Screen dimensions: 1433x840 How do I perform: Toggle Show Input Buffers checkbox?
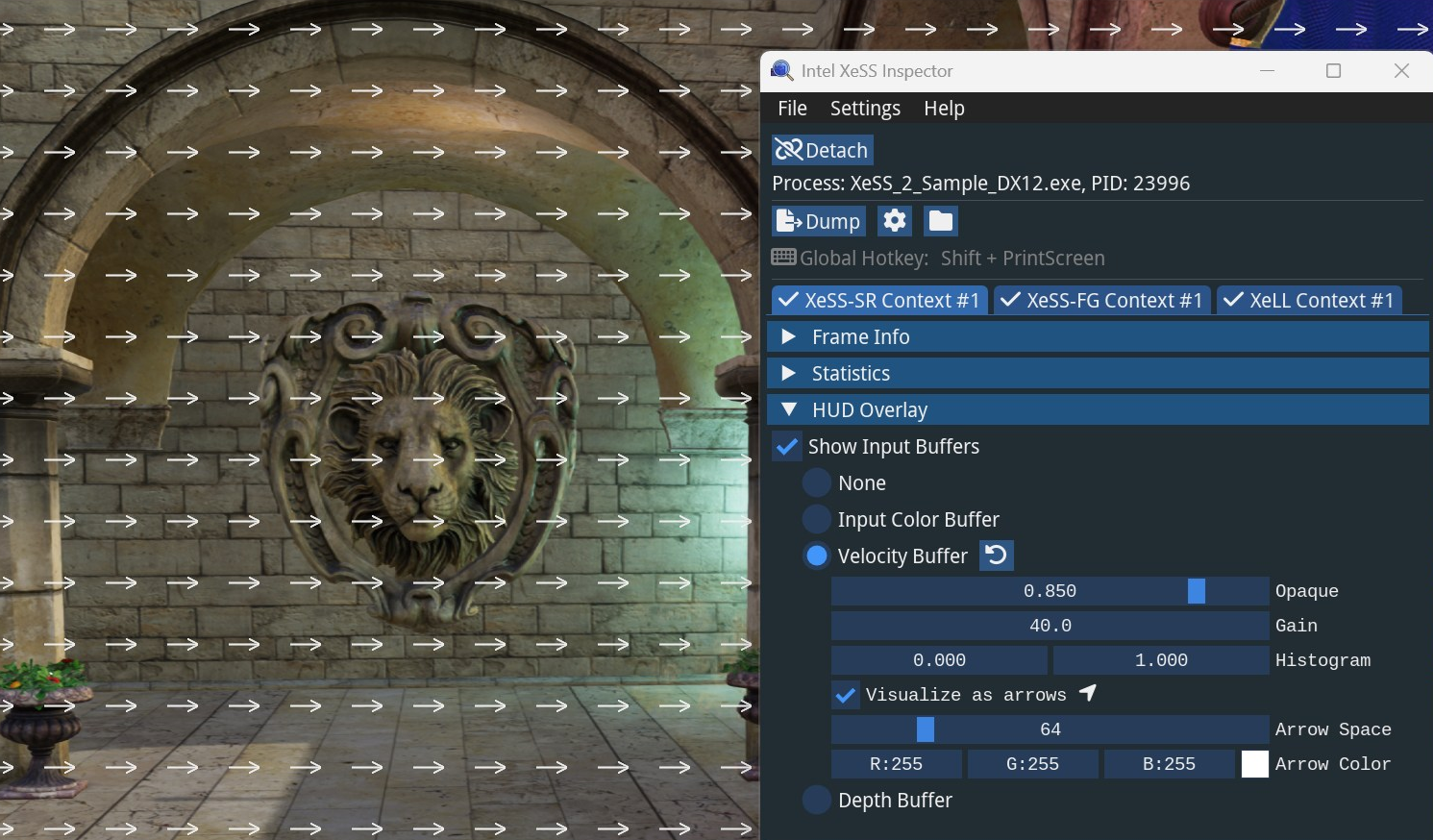787,446
